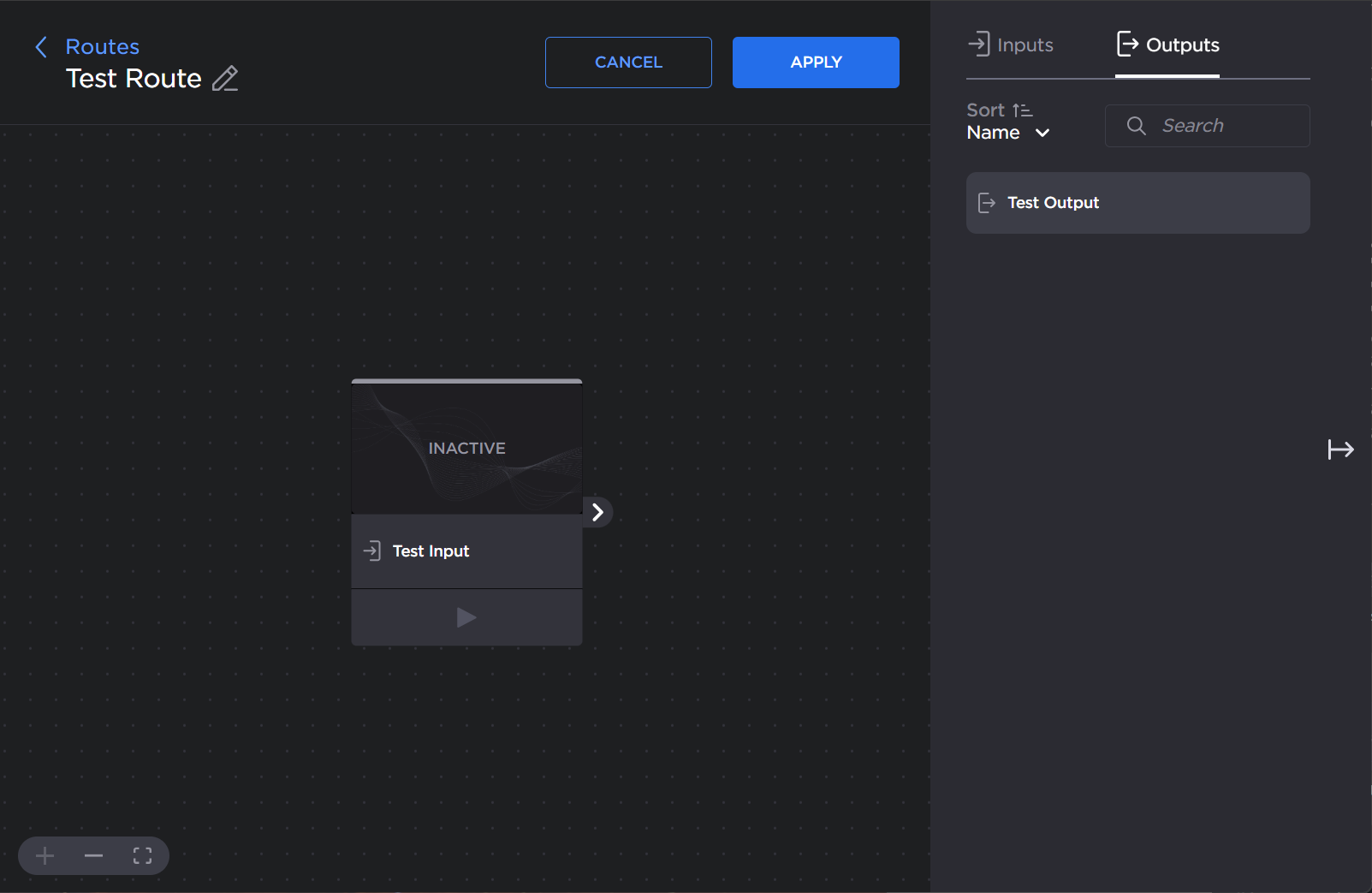Click the pencil icon to rename Test Route

click(225, 79)
